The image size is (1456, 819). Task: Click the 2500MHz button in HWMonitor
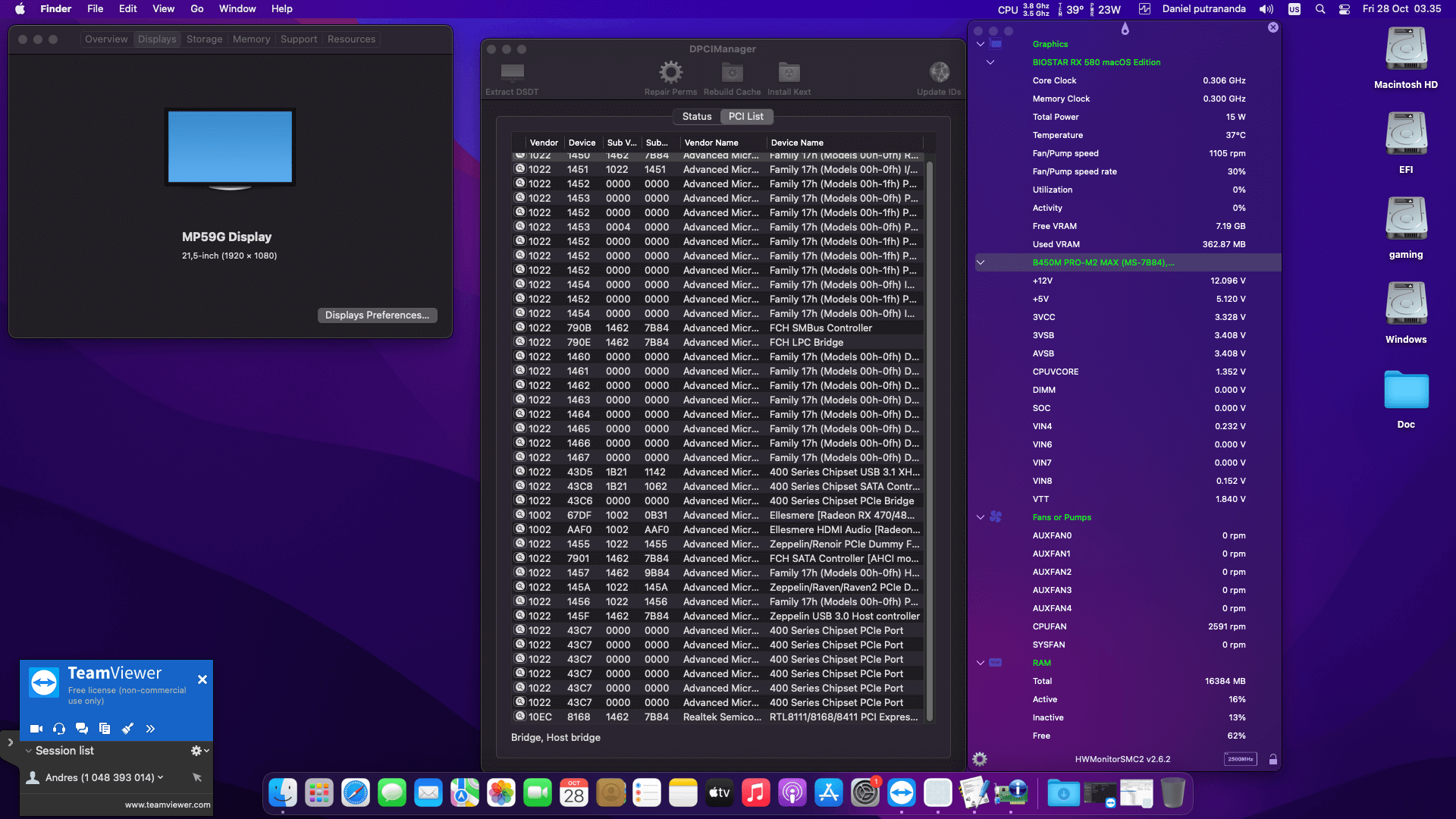(1241, 759)
